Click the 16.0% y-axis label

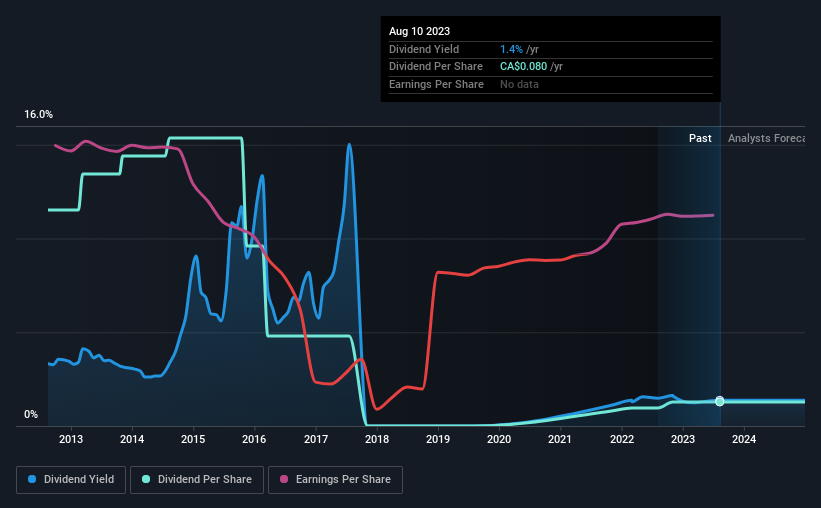[38, 114]
